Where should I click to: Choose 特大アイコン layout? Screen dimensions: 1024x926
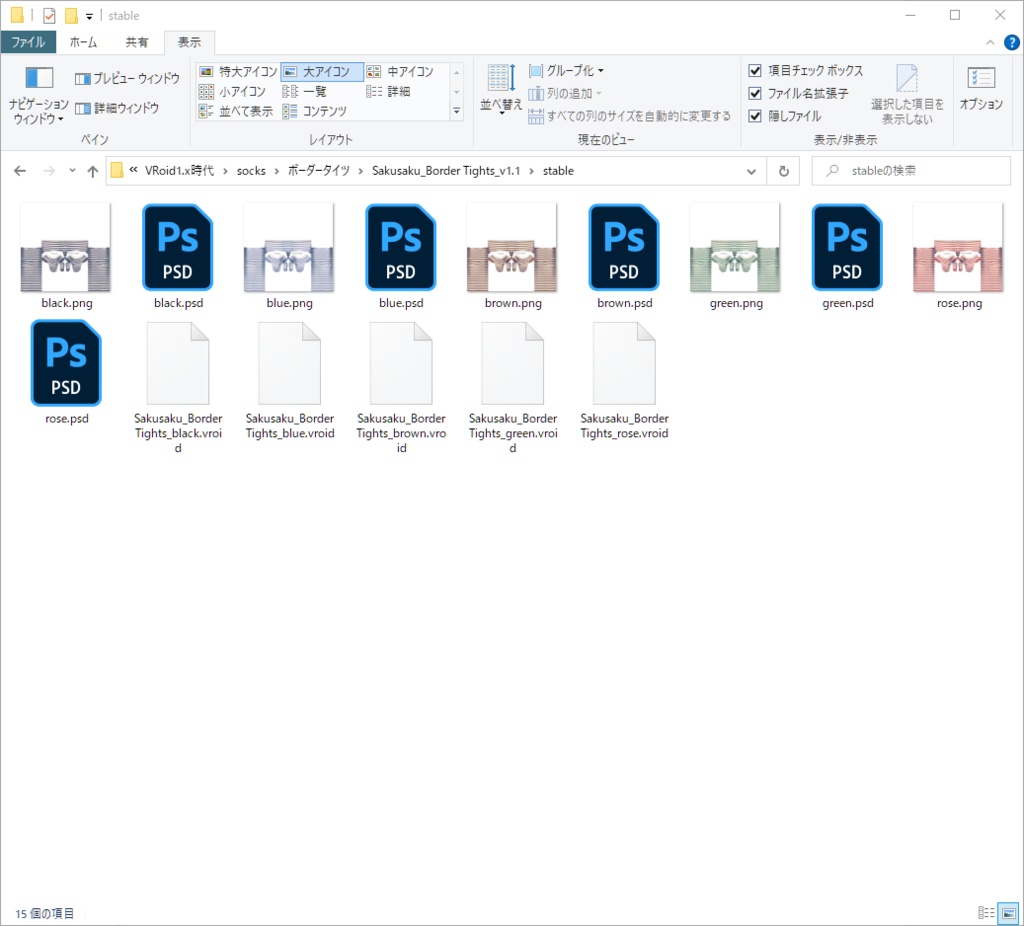click(238, 71)
